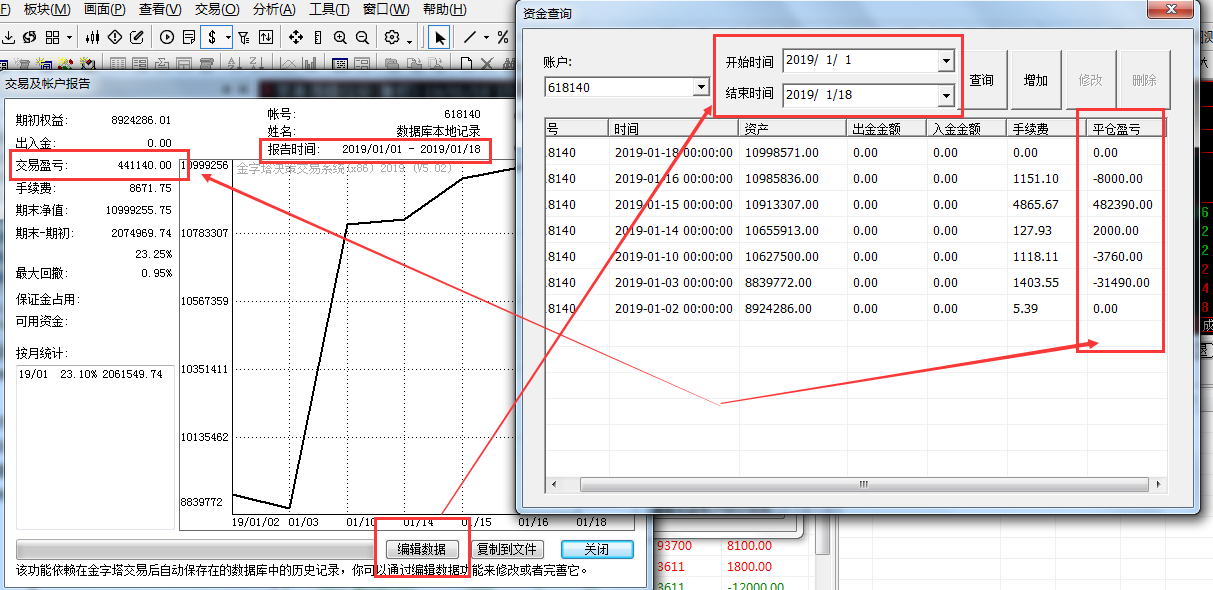
Task: Open the settings gear icon
Action: [x=392, y=38]
